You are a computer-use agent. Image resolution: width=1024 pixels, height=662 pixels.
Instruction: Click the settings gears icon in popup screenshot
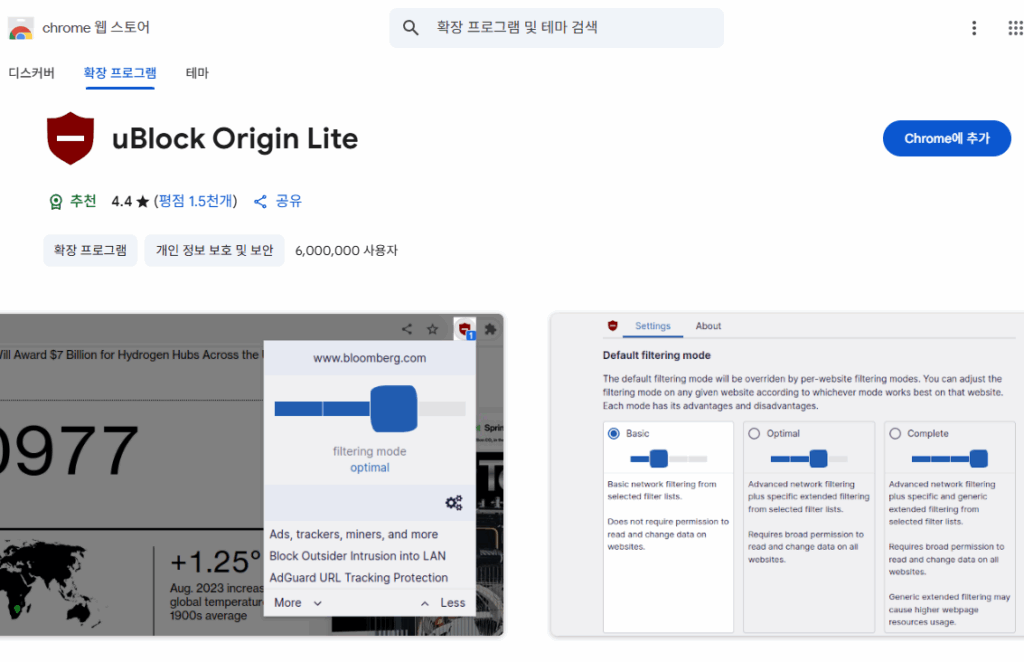[454, 502]
